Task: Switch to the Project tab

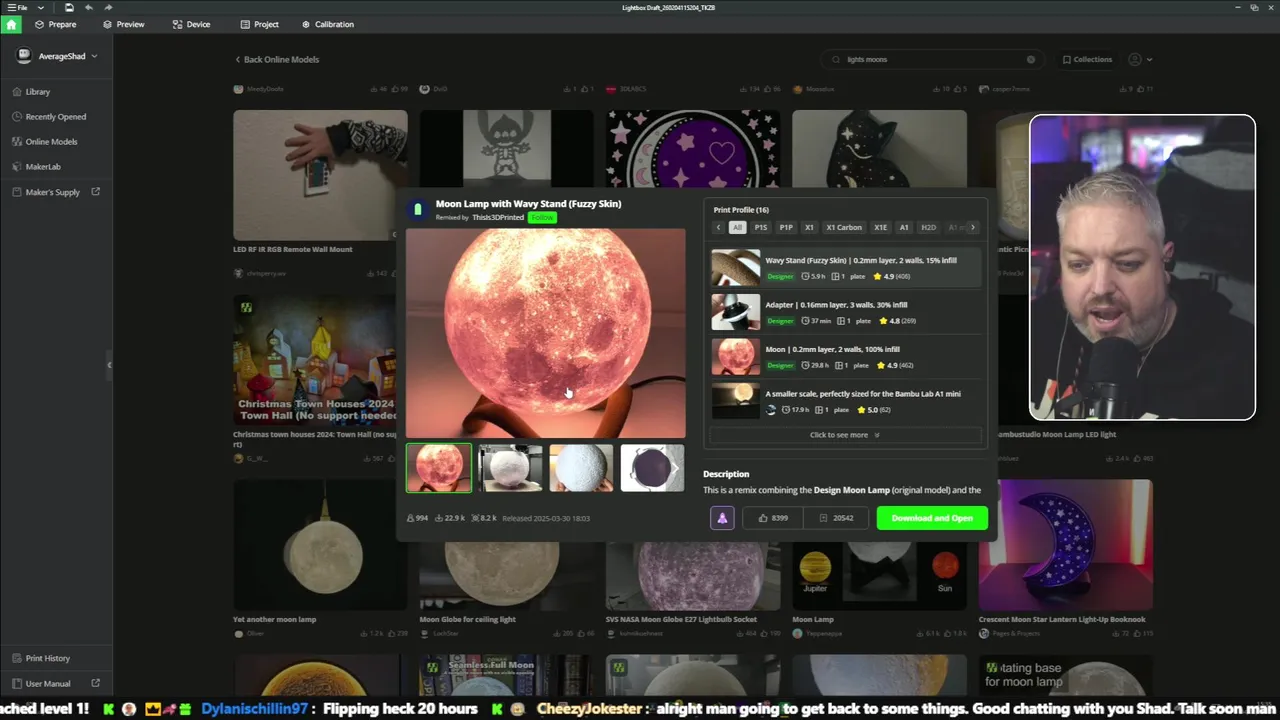Action: (x=259, y=24)
